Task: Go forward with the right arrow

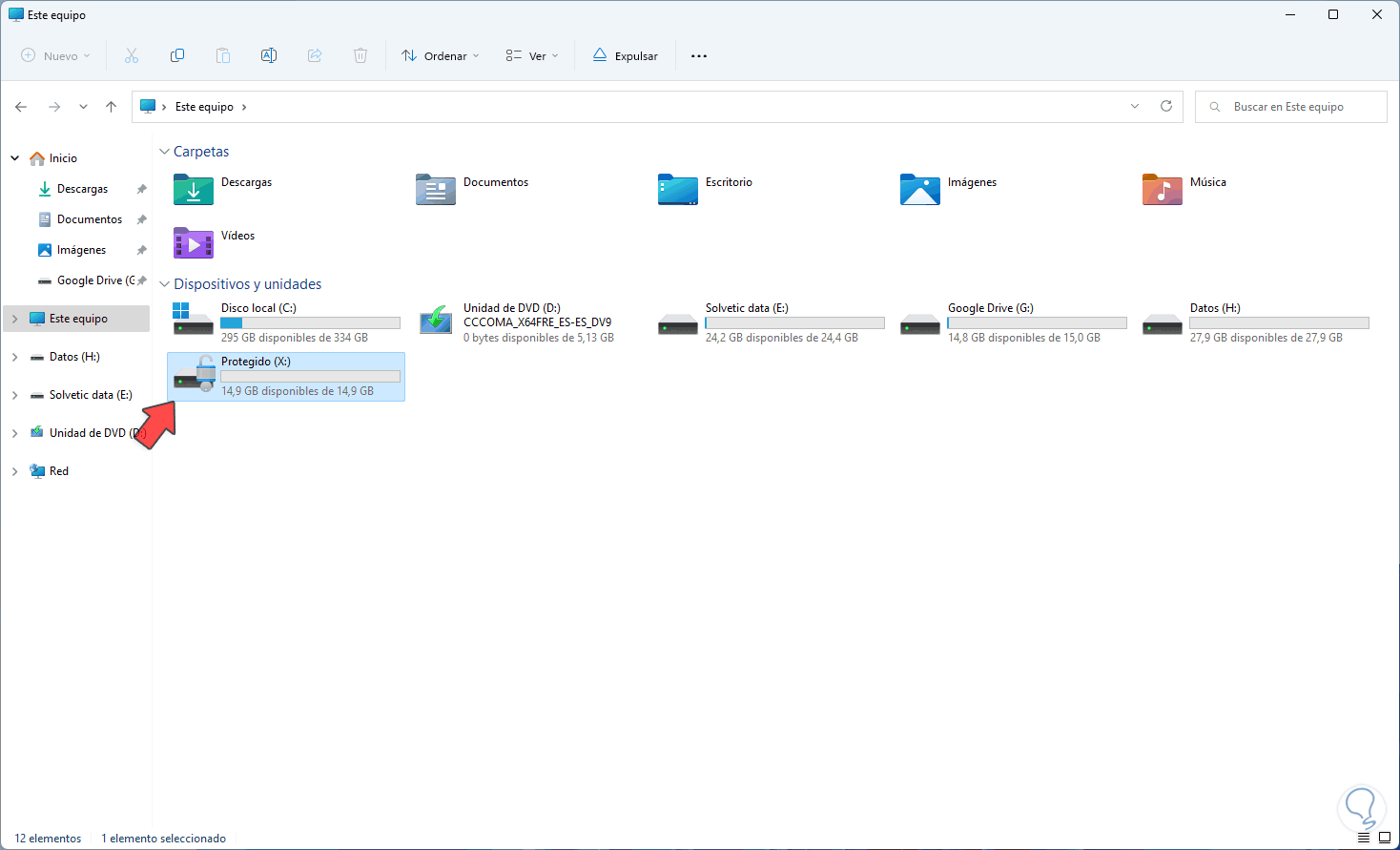Action: pyautogui.click(x=54, y=107)
